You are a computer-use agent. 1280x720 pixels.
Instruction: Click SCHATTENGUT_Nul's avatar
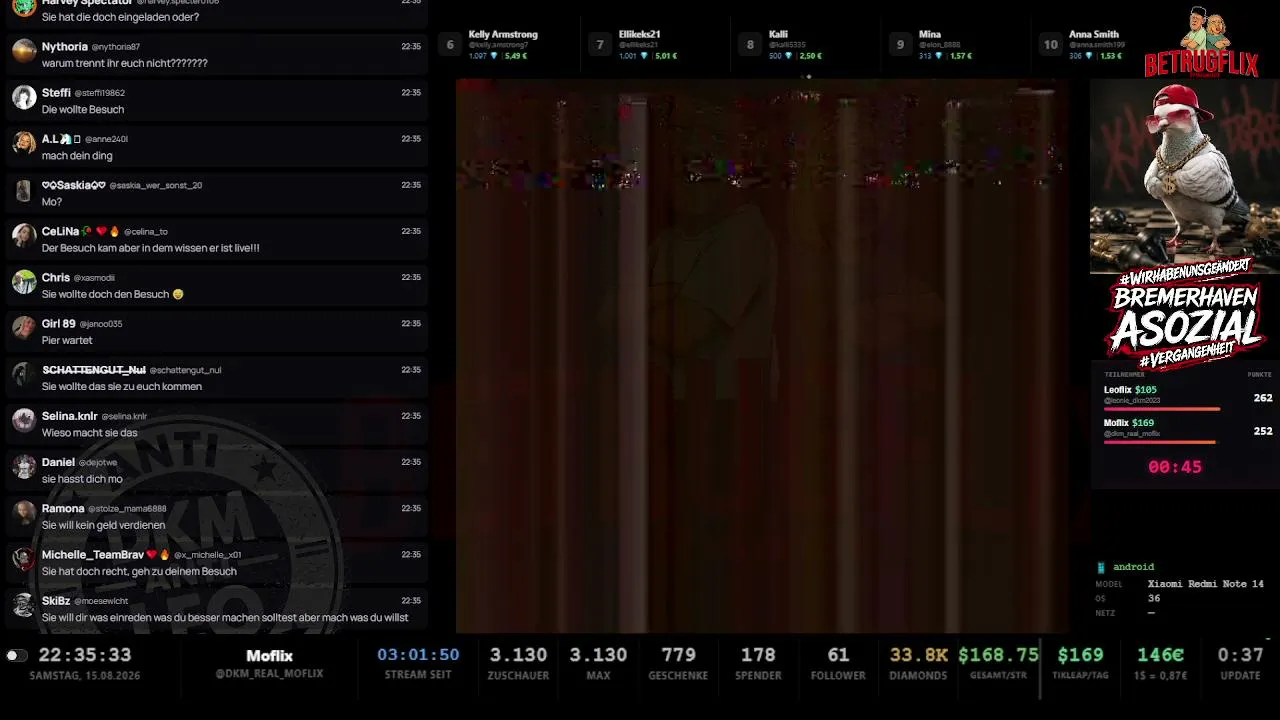(24, 373)
